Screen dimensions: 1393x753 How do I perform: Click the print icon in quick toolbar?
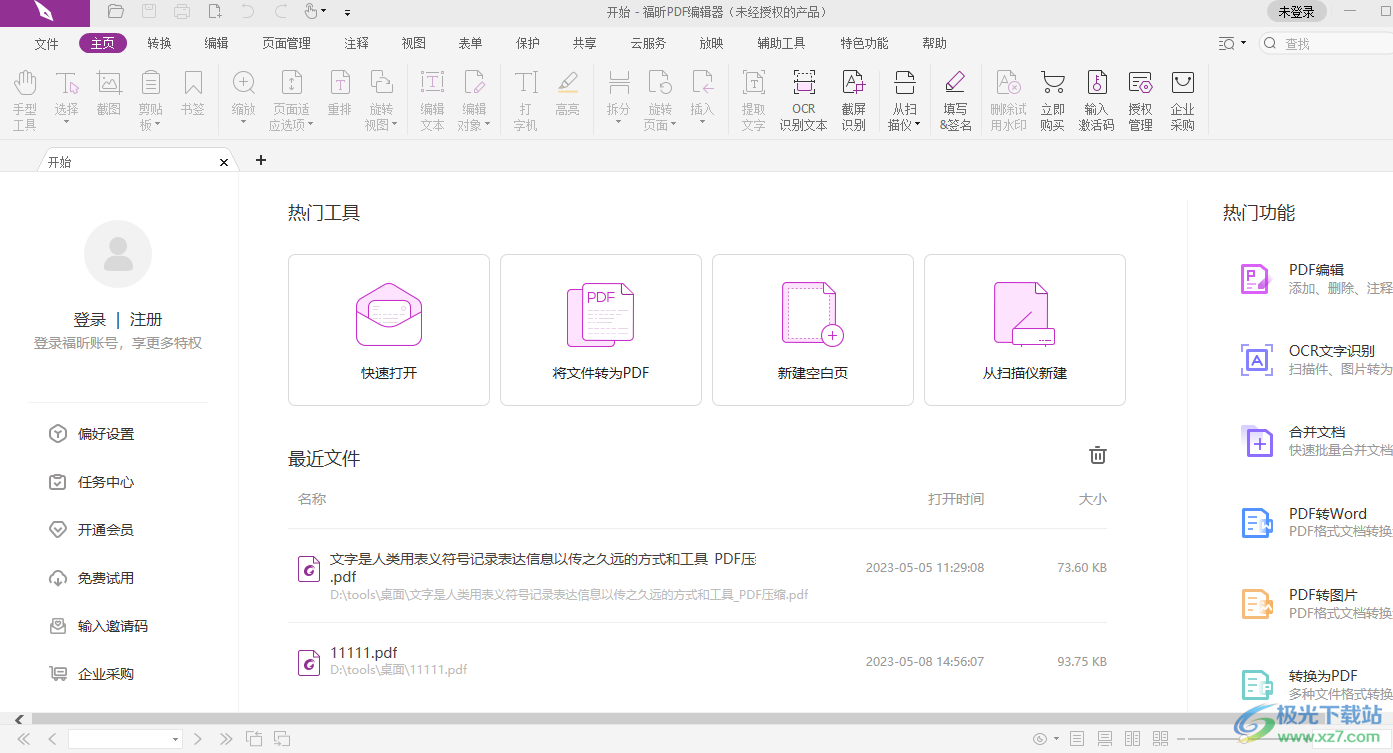[x=182, y=12]
